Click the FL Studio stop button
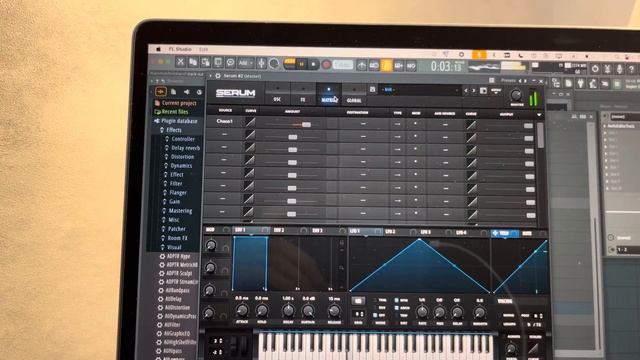Screen dimensions: 640x360 313,64
